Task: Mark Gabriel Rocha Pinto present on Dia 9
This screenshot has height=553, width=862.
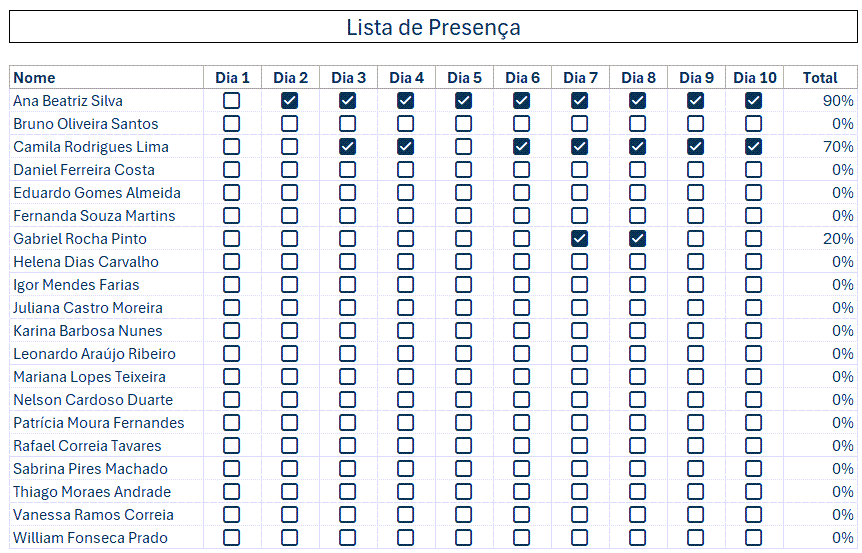Action: click(695, 238)
